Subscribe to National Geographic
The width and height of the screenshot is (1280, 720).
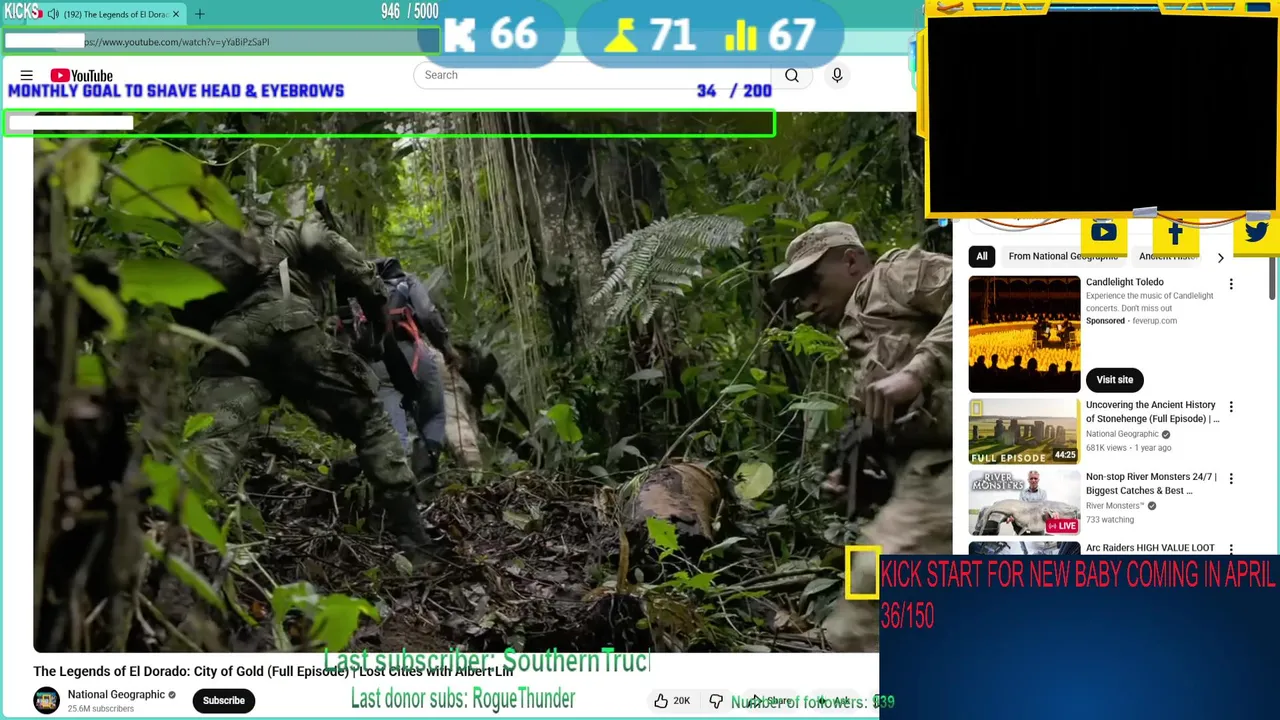point(224,701)
